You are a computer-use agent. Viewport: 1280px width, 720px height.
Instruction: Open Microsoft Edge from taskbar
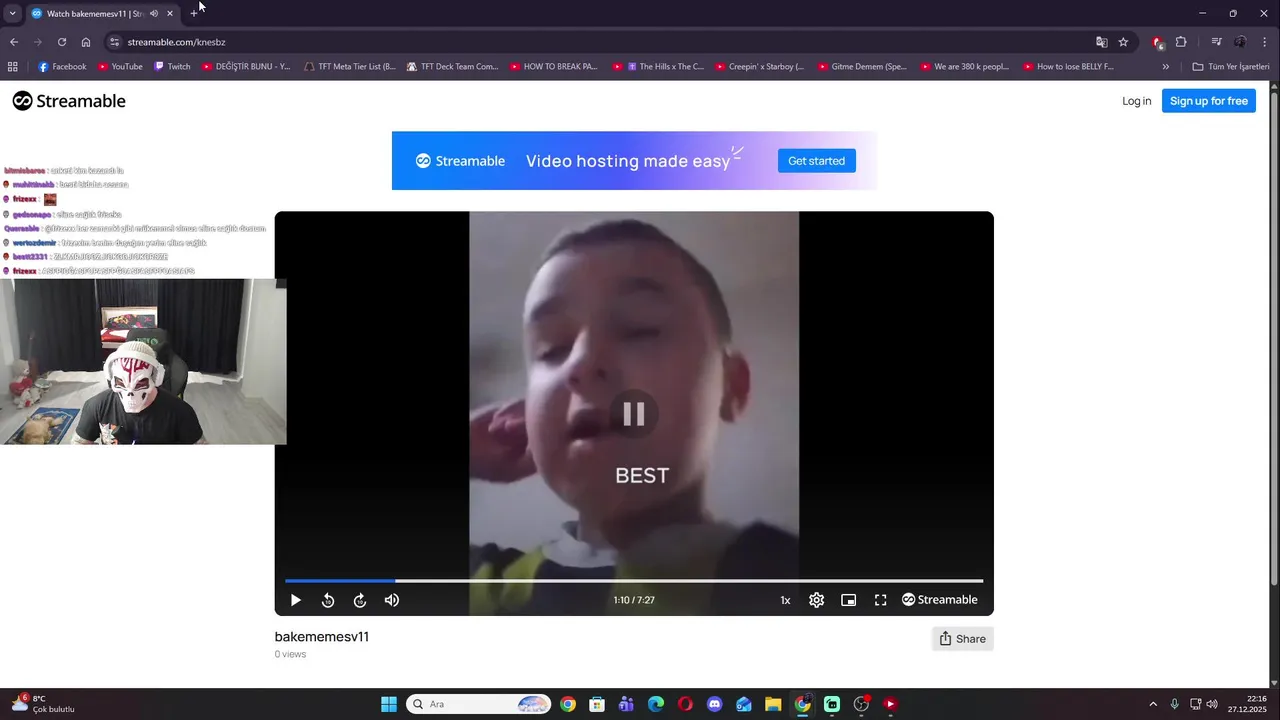pyautogui.click(x=656, y=704)
